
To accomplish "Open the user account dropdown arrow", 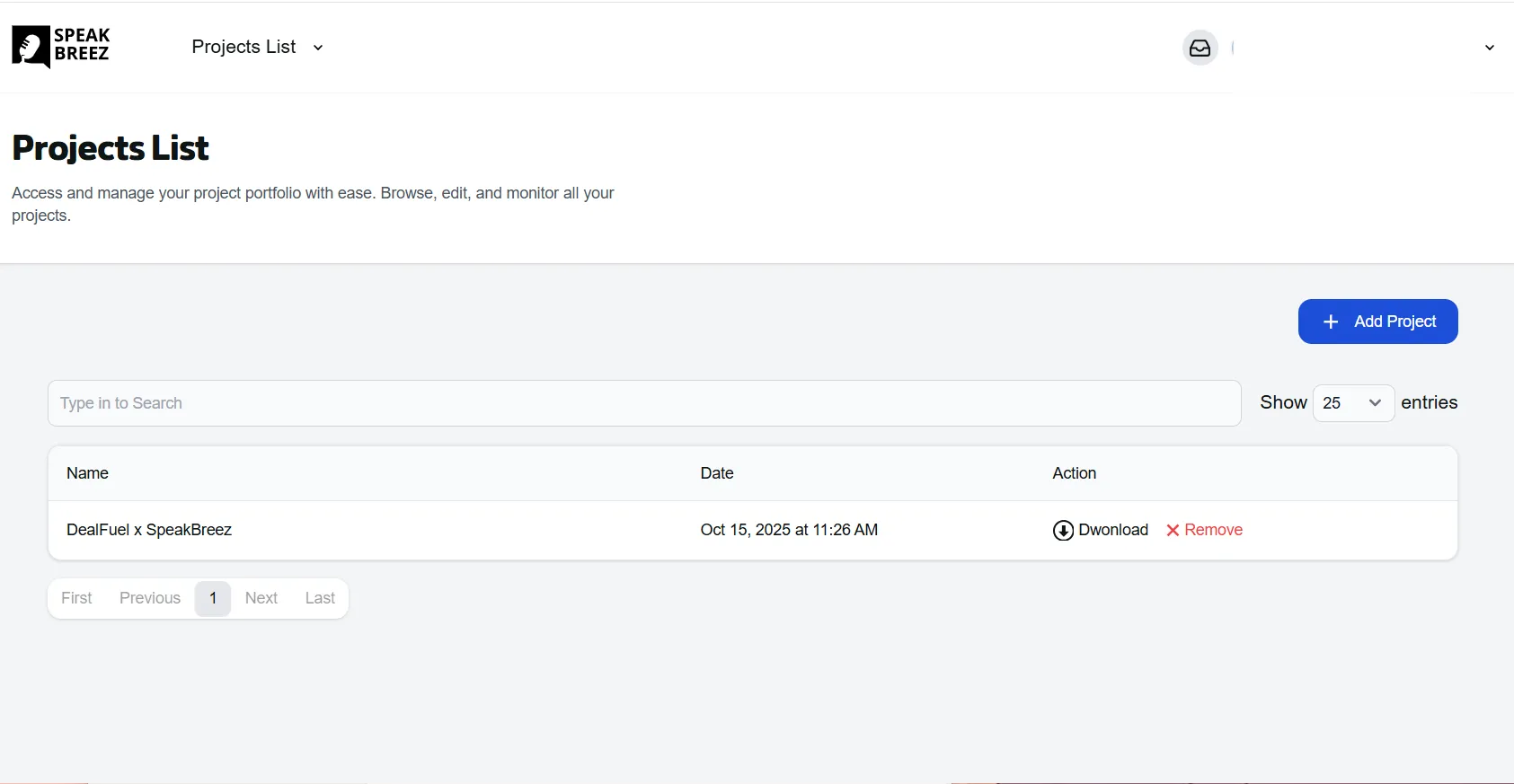I will pyautogui.click(x=1489, y=48).
